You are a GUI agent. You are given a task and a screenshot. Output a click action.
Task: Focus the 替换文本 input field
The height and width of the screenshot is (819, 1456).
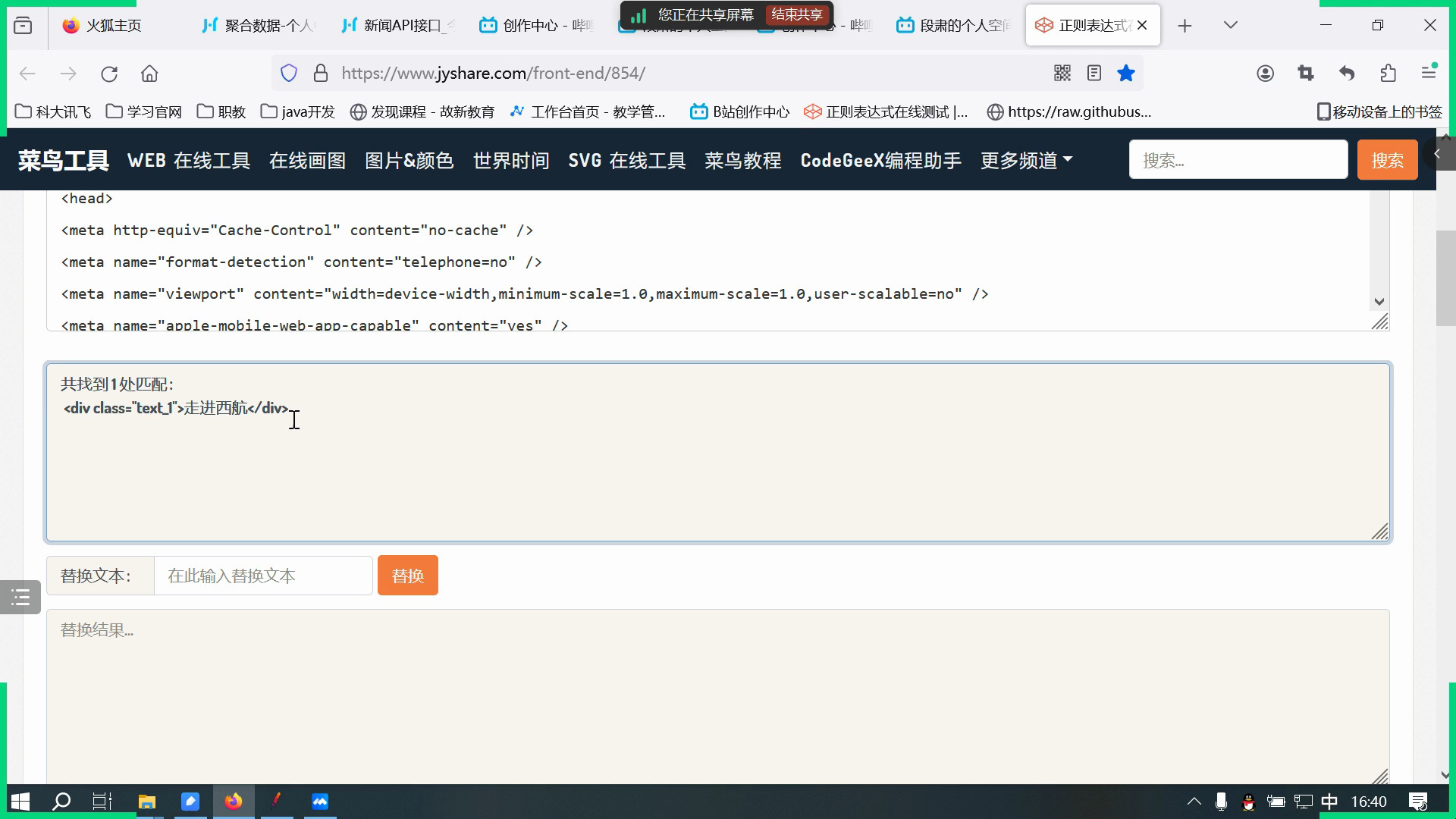coord(263,576)
